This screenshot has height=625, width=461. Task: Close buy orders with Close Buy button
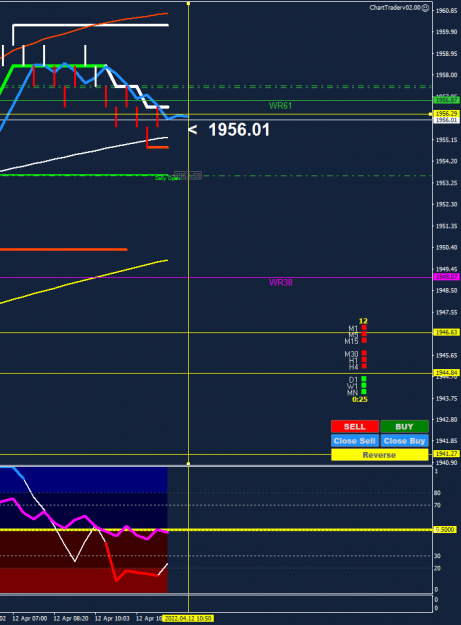point(404,441)
